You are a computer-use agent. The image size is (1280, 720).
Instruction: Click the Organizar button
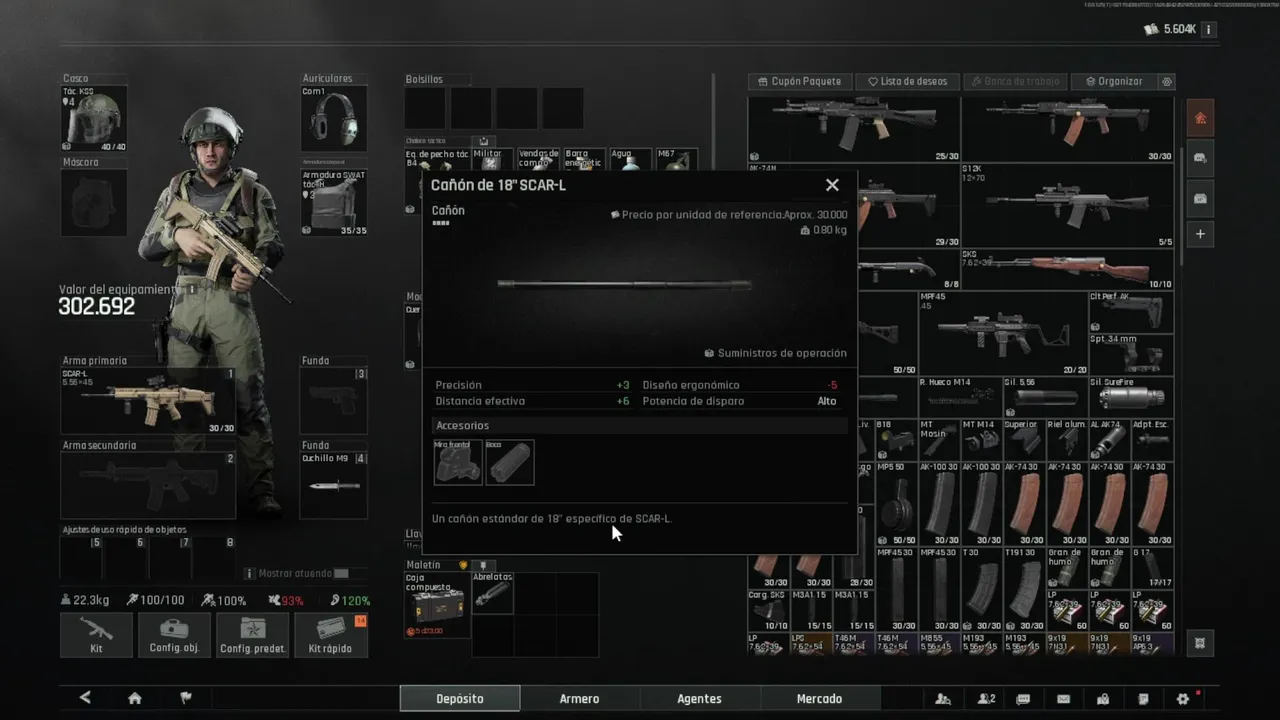point(1113,81)
